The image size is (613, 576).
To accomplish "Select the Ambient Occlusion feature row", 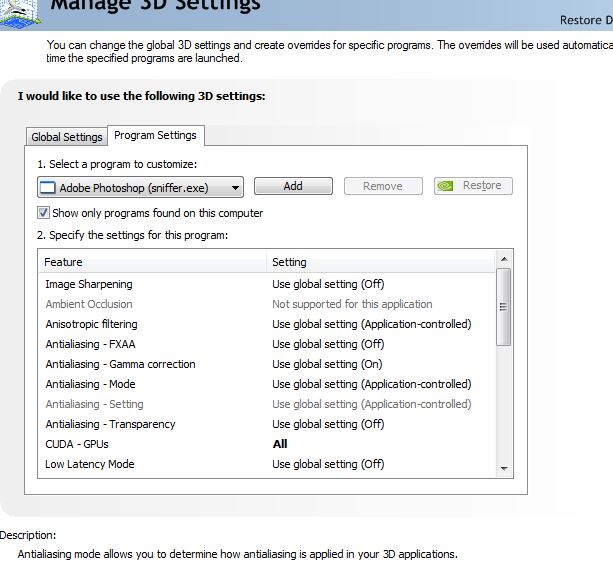I will pyautogui.click(x=267, y=304).
